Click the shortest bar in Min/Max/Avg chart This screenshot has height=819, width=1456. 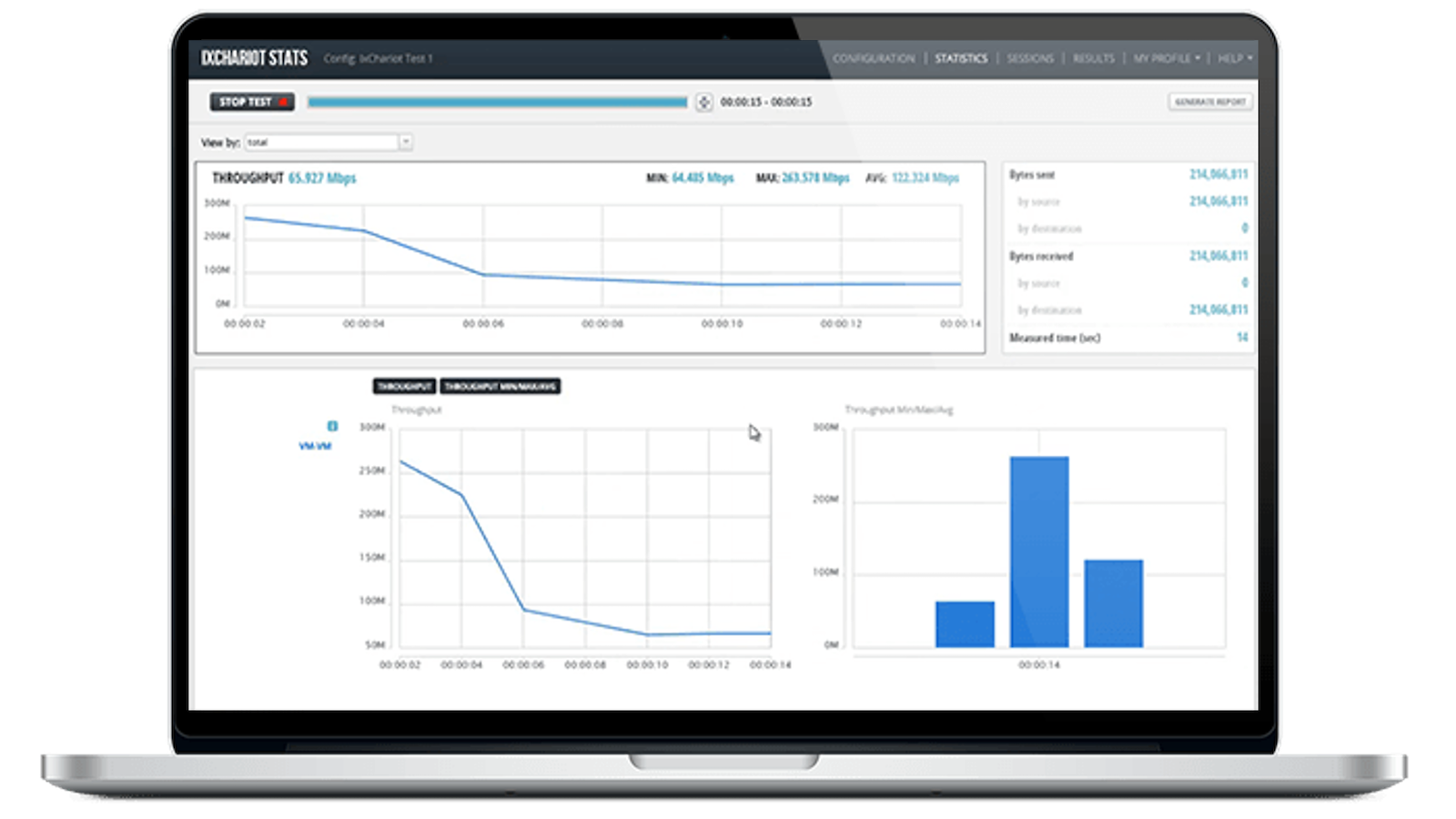965,624
